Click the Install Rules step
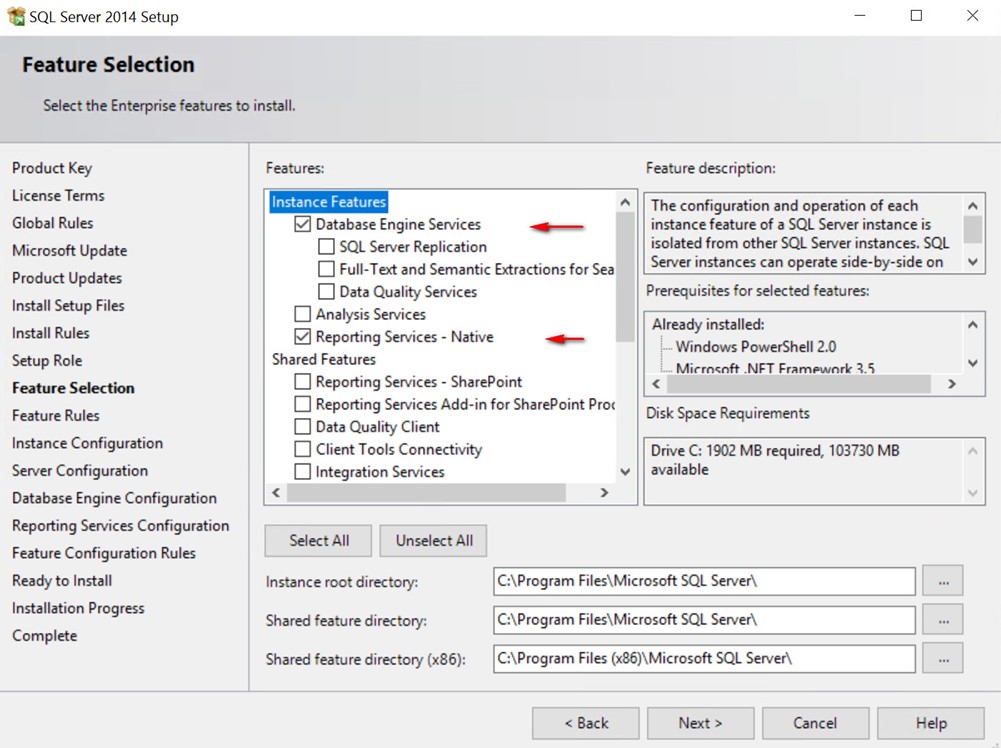The height and width of the screenshot is (748, 1001). point(50,333)
